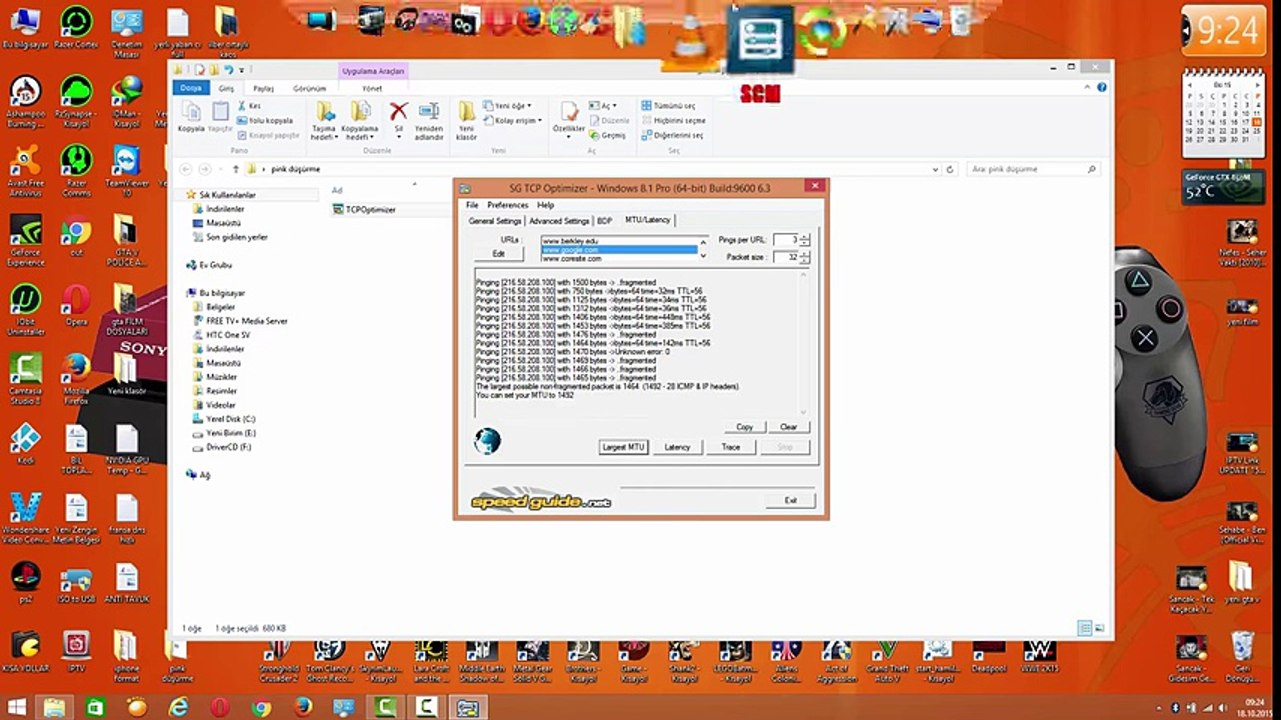Copy the ping results with Copy button
1281x720 pixels.
[x=744, y=427]
